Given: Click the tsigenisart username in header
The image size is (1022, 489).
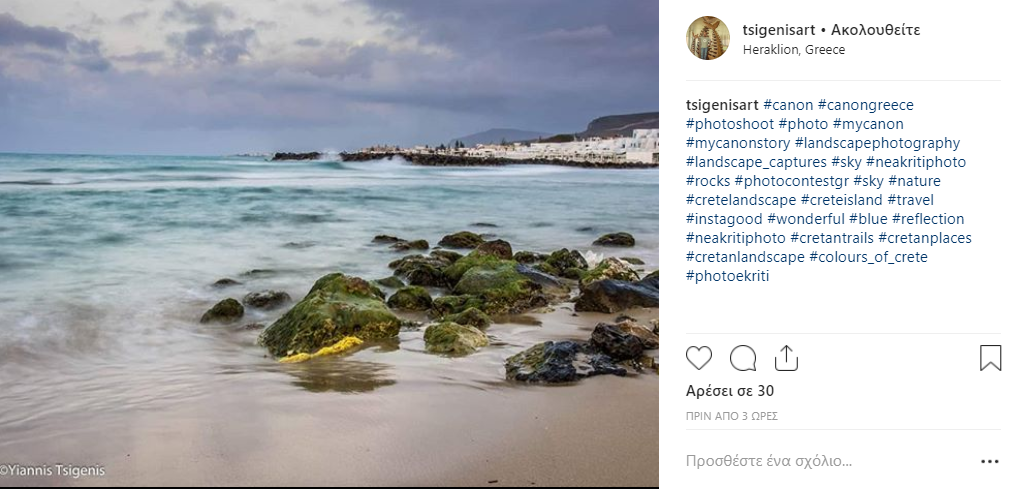Looking at the screenshot, I should 778,30.
